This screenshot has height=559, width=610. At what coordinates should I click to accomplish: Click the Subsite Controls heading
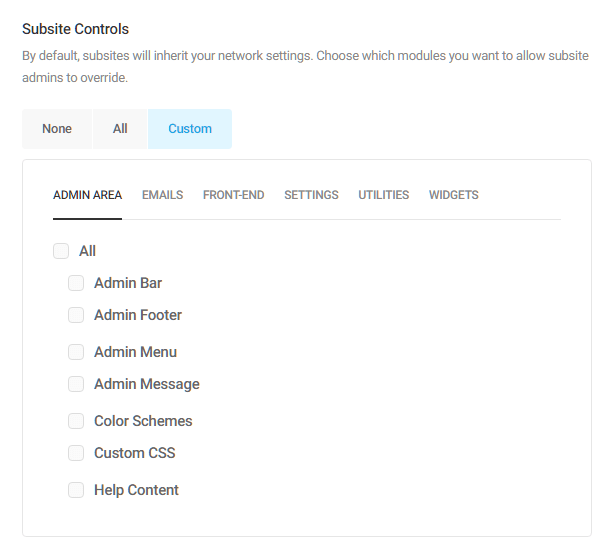[75, 29]
